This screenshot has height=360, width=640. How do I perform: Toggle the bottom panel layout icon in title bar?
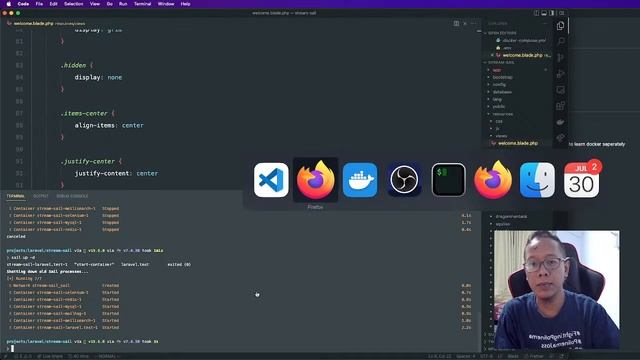coord(544,13)
